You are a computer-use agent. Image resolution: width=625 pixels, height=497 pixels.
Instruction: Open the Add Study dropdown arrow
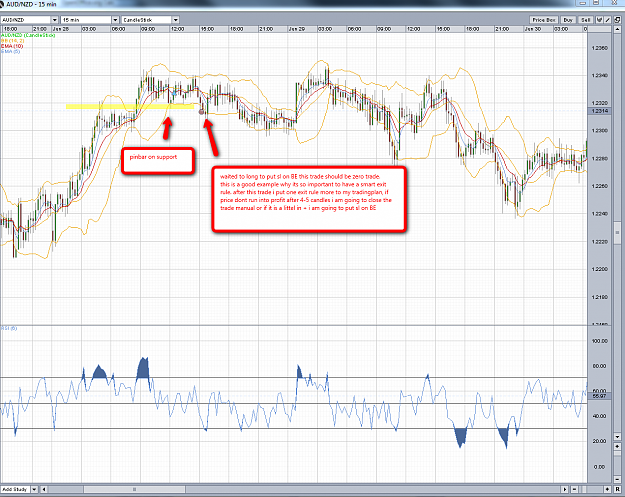coord(34,489)
